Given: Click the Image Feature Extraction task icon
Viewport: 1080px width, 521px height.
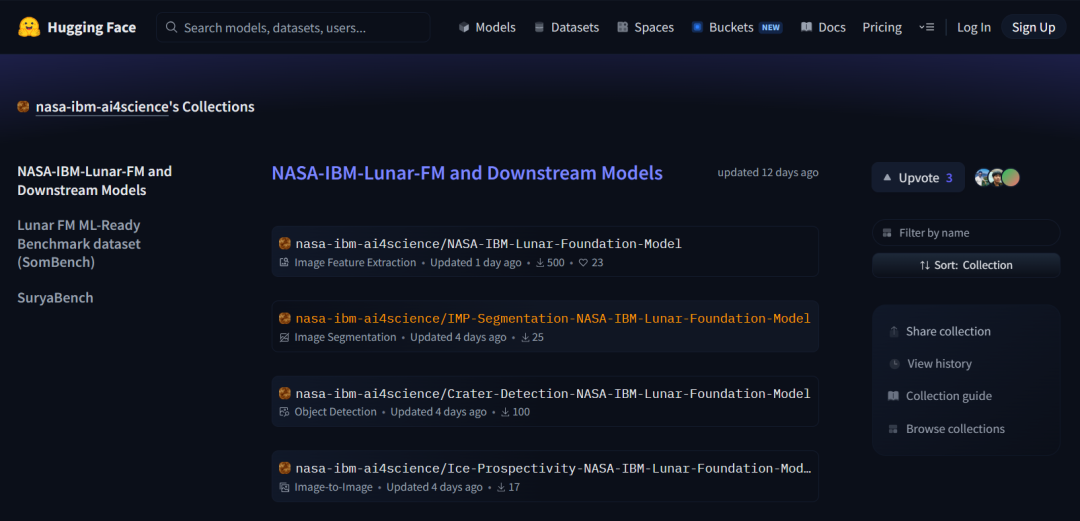Looking at the screenshot, I should pos(284,263).
